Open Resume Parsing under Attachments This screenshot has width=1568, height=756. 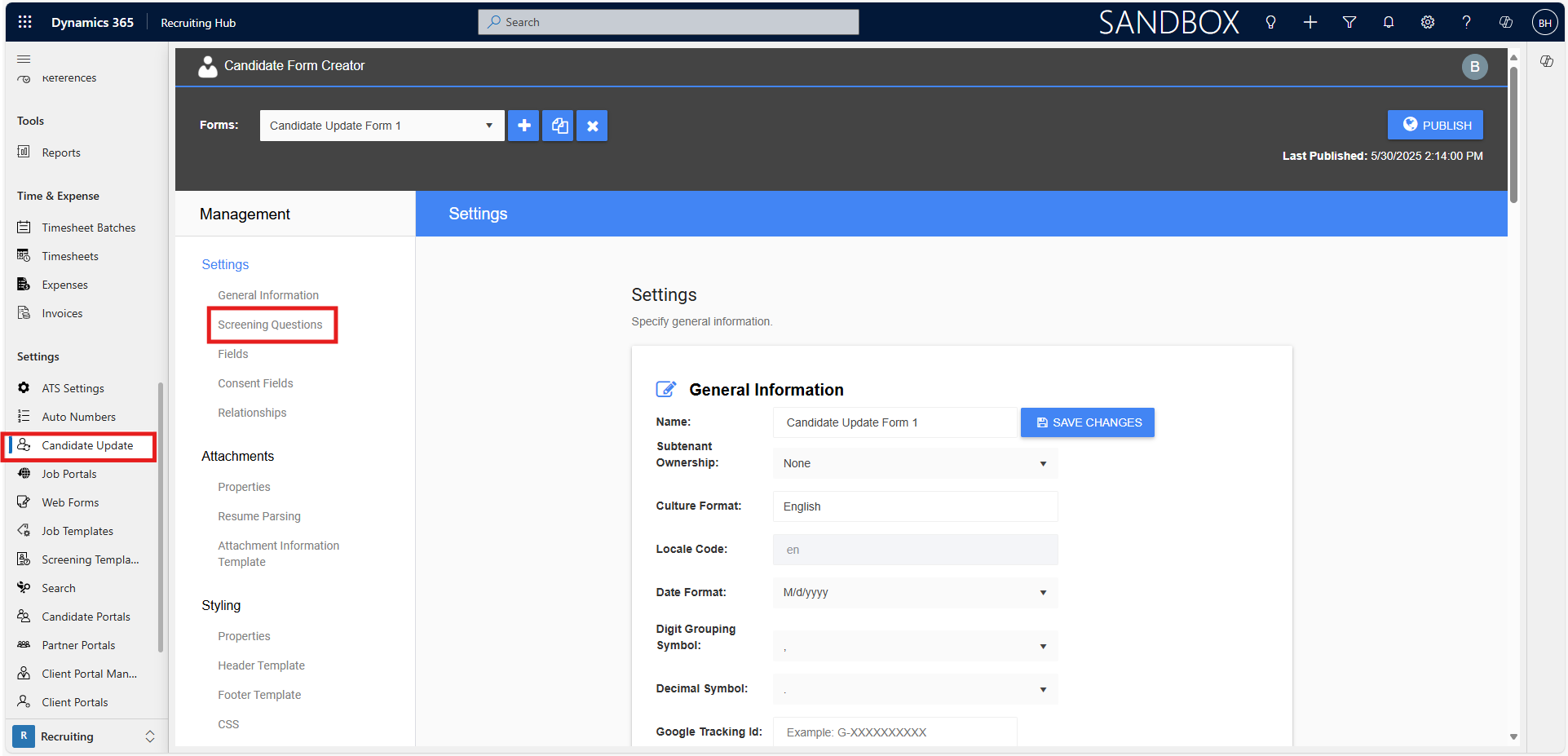pos(259,516)
